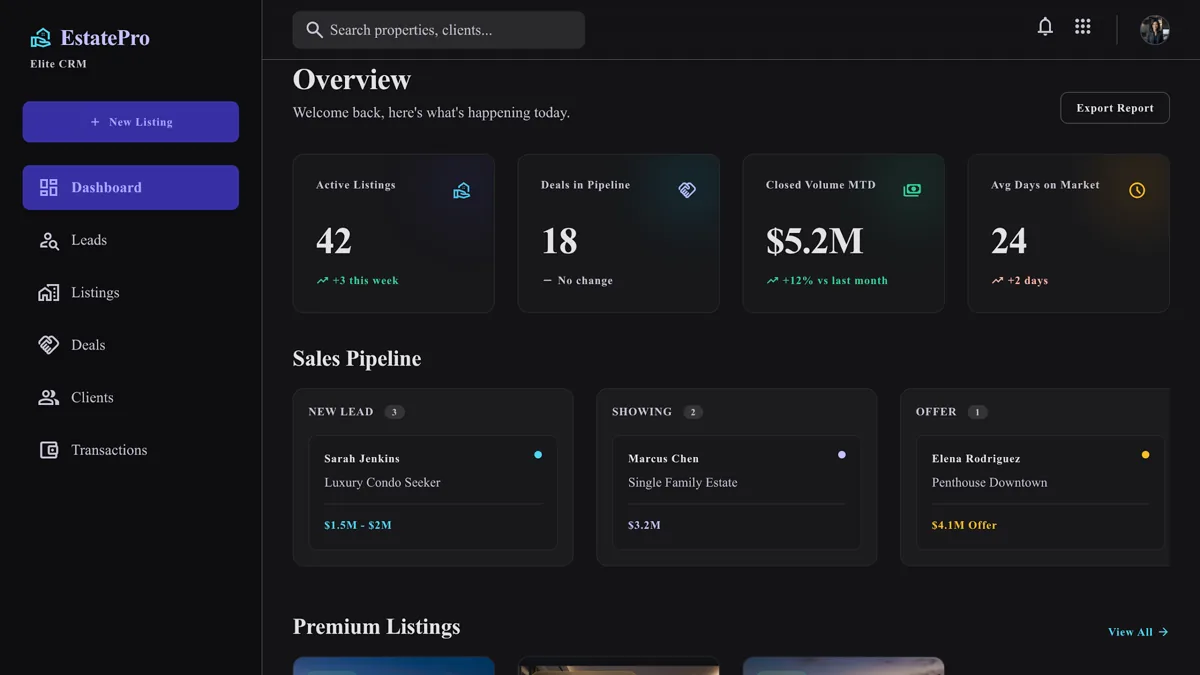Click the Deals handshake icon in sidebar
Image resolution: width=1200 pixels, height=675 pixels.
click(x=48, y=345)
